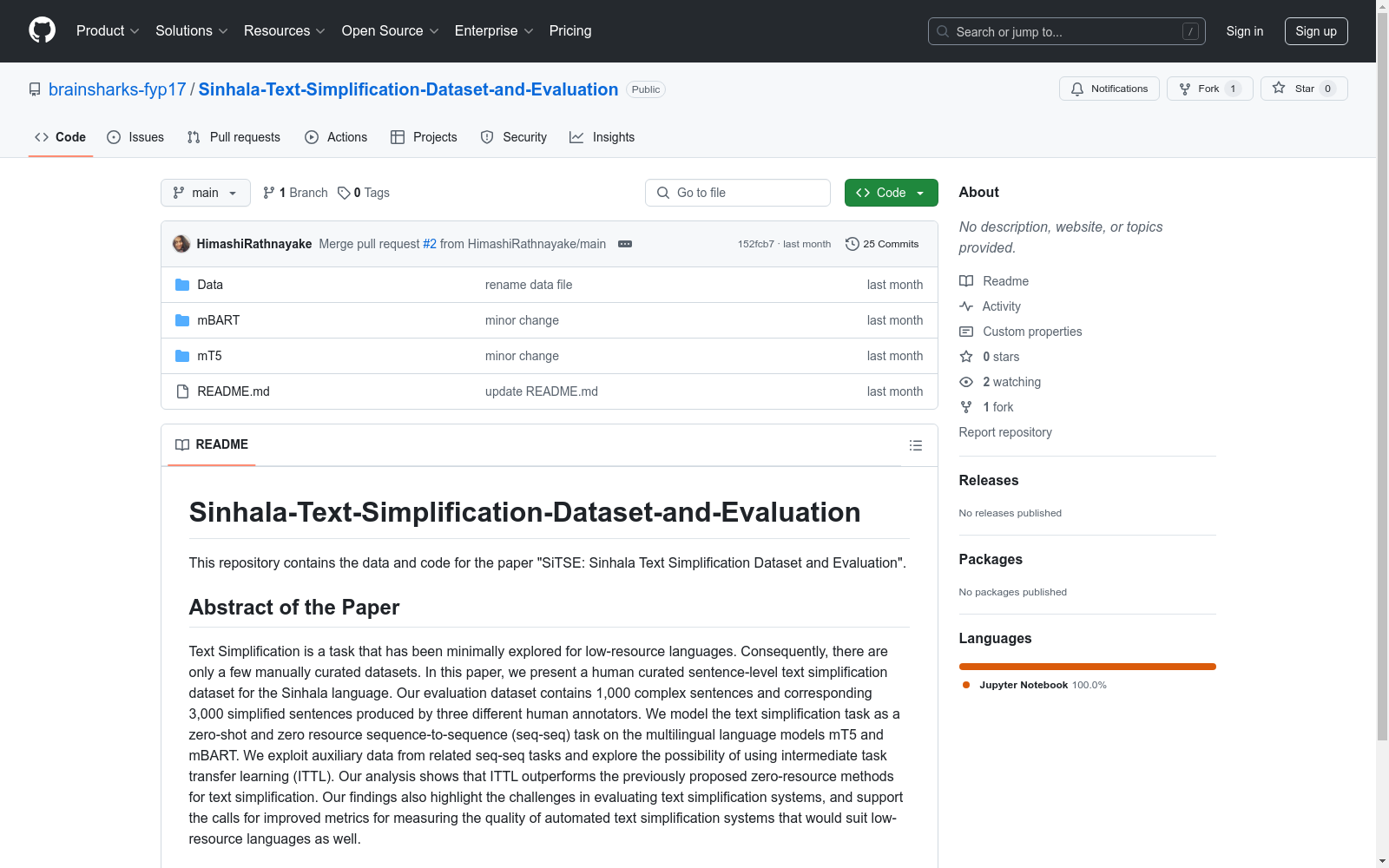Expand the green Code dropdown button
This screenshot has width=1389, height=868.
pyautogui.click(x=891, y=193)
